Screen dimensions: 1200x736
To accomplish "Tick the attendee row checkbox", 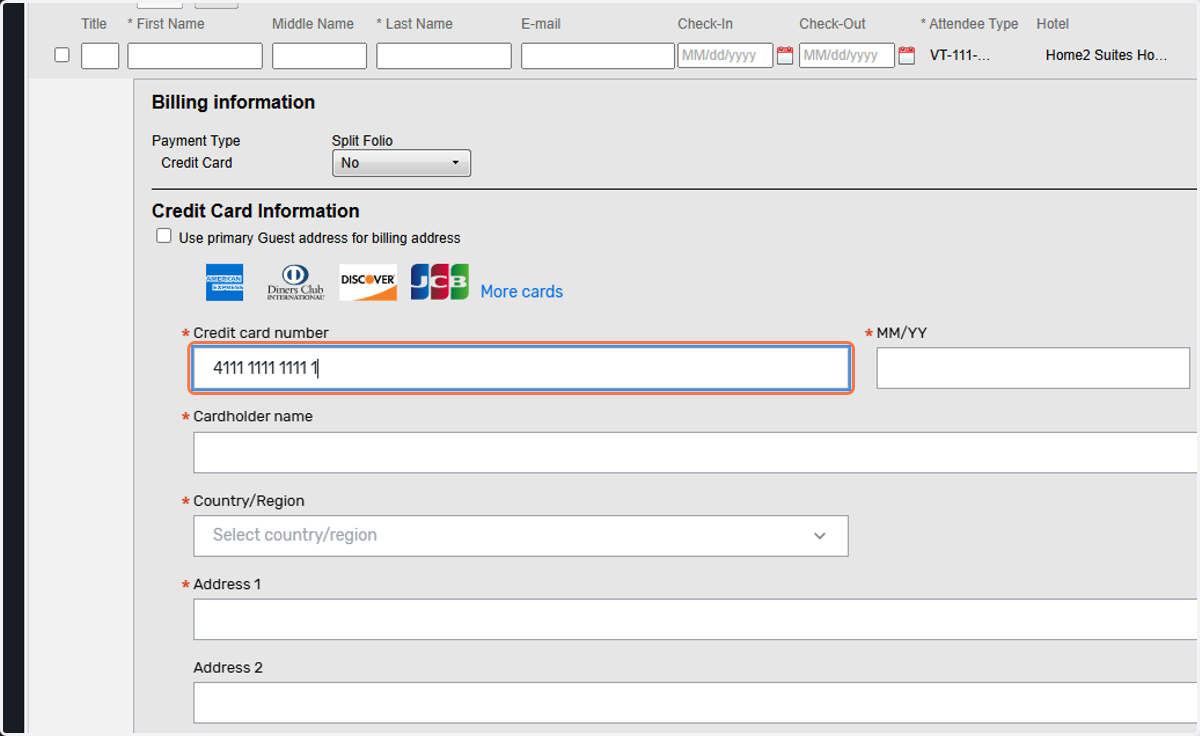I will 62,55.
